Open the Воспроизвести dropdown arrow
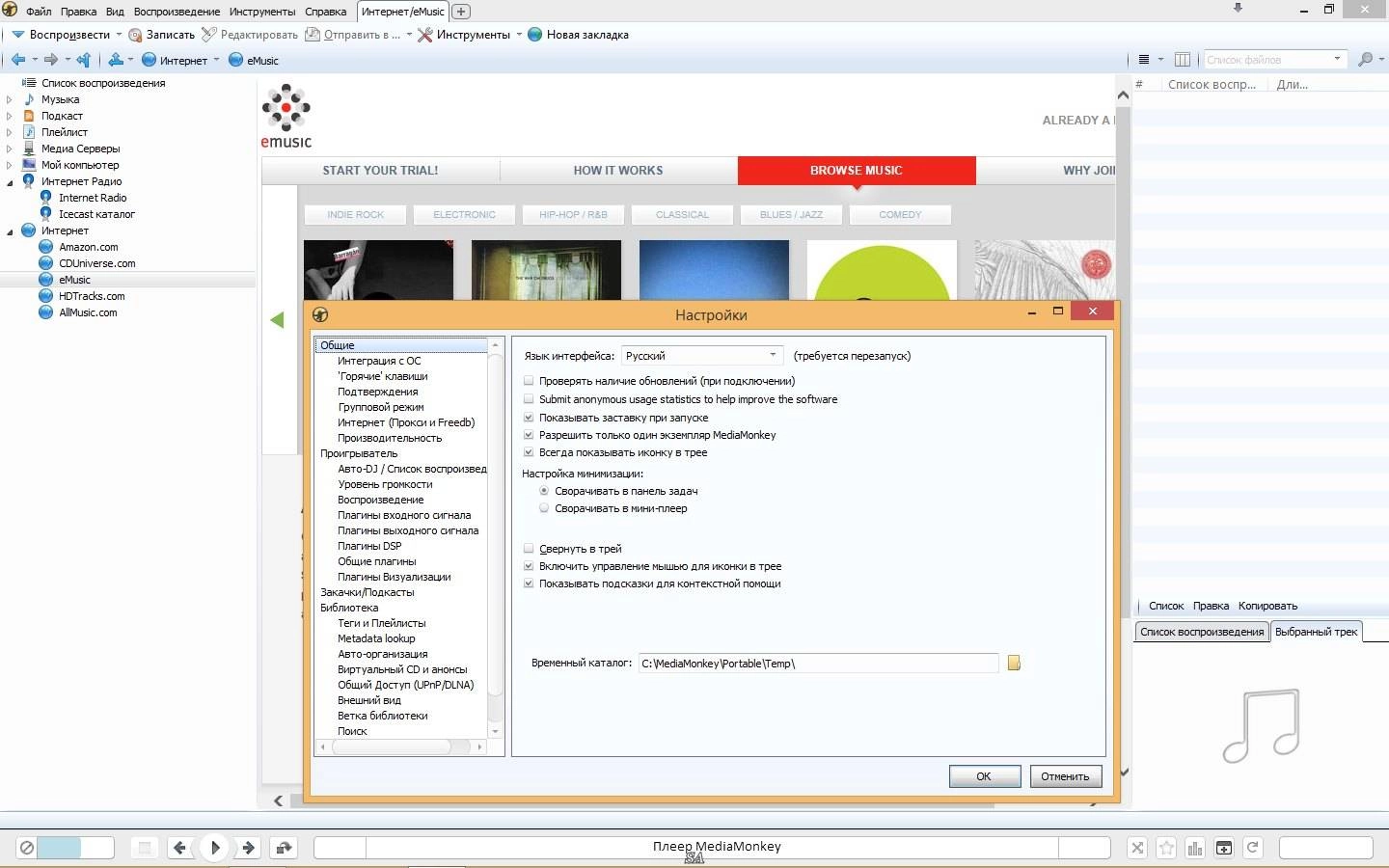The height and width of the screenshot is (868, 1389). (119, 35)
